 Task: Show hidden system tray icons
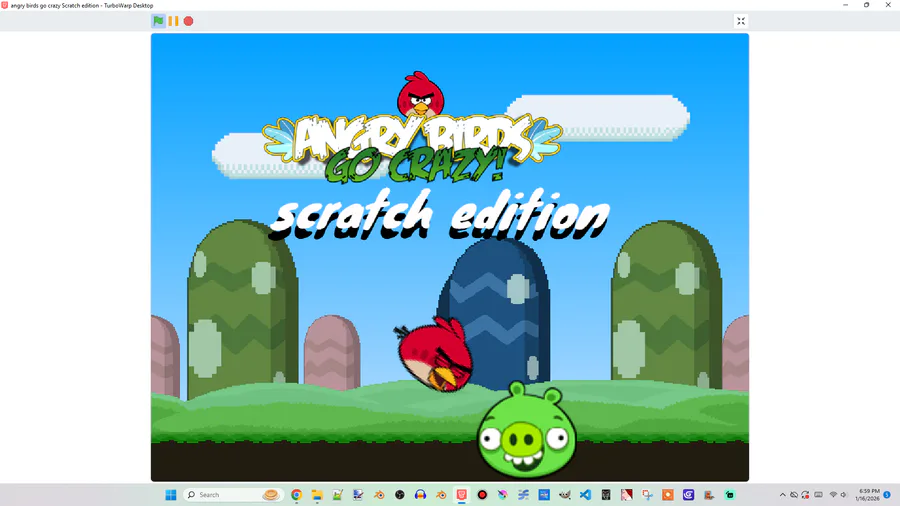[x=782, y=495]
